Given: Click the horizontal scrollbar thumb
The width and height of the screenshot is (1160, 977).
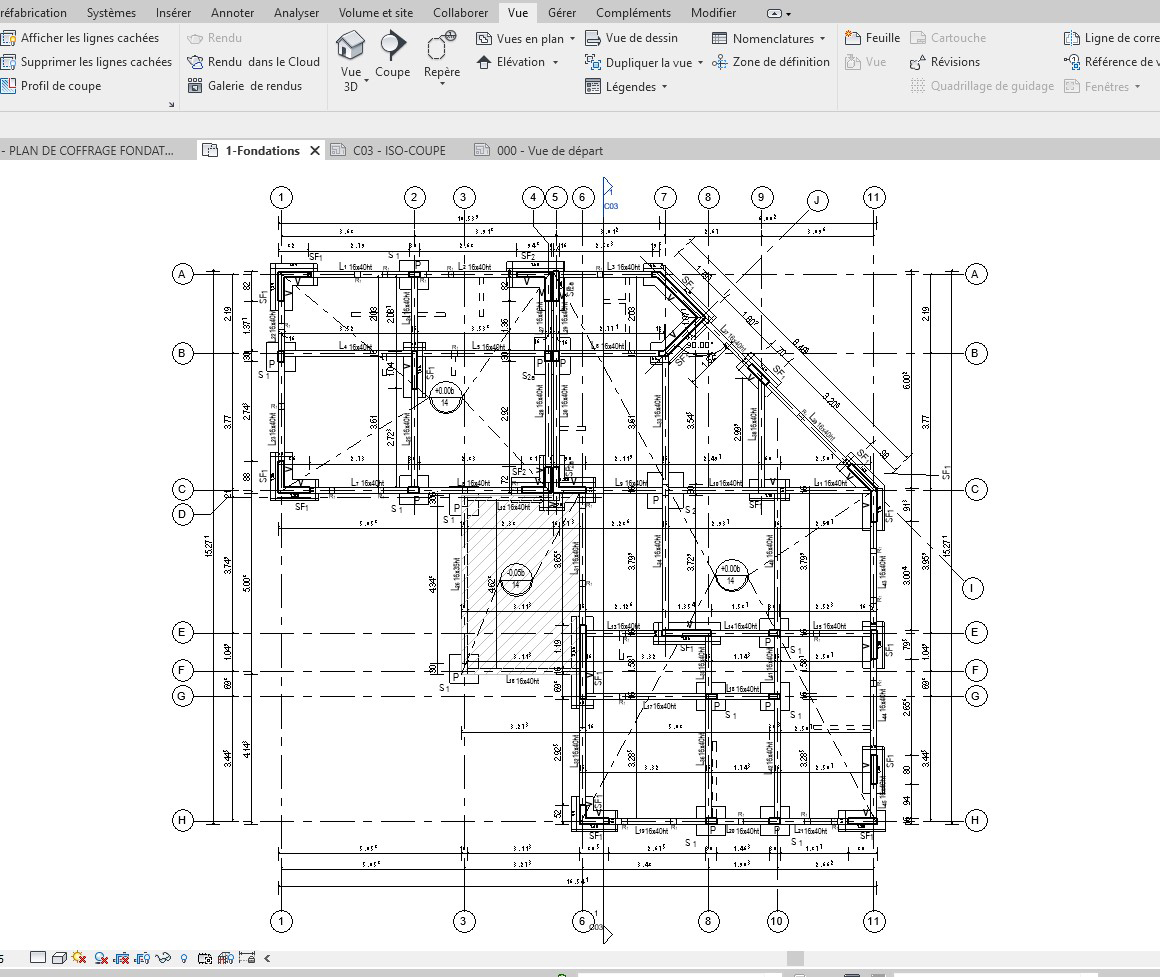Looking at the screenshot, I should tap(795, 958).
